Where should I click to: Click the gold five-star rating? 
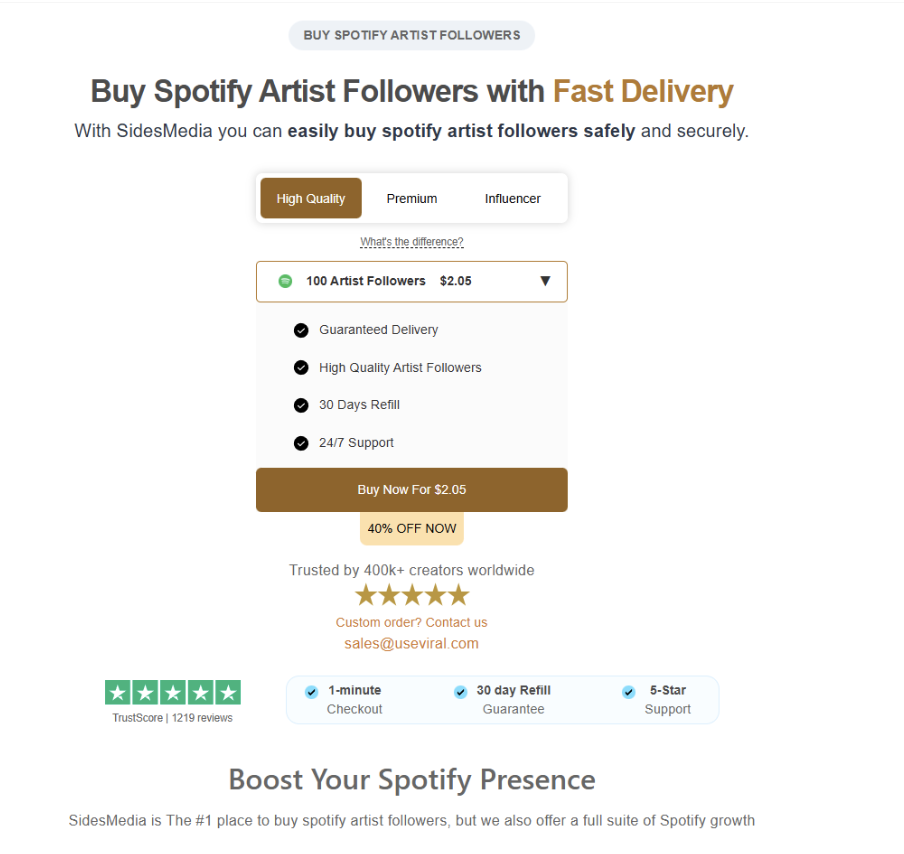pos(412,596)
